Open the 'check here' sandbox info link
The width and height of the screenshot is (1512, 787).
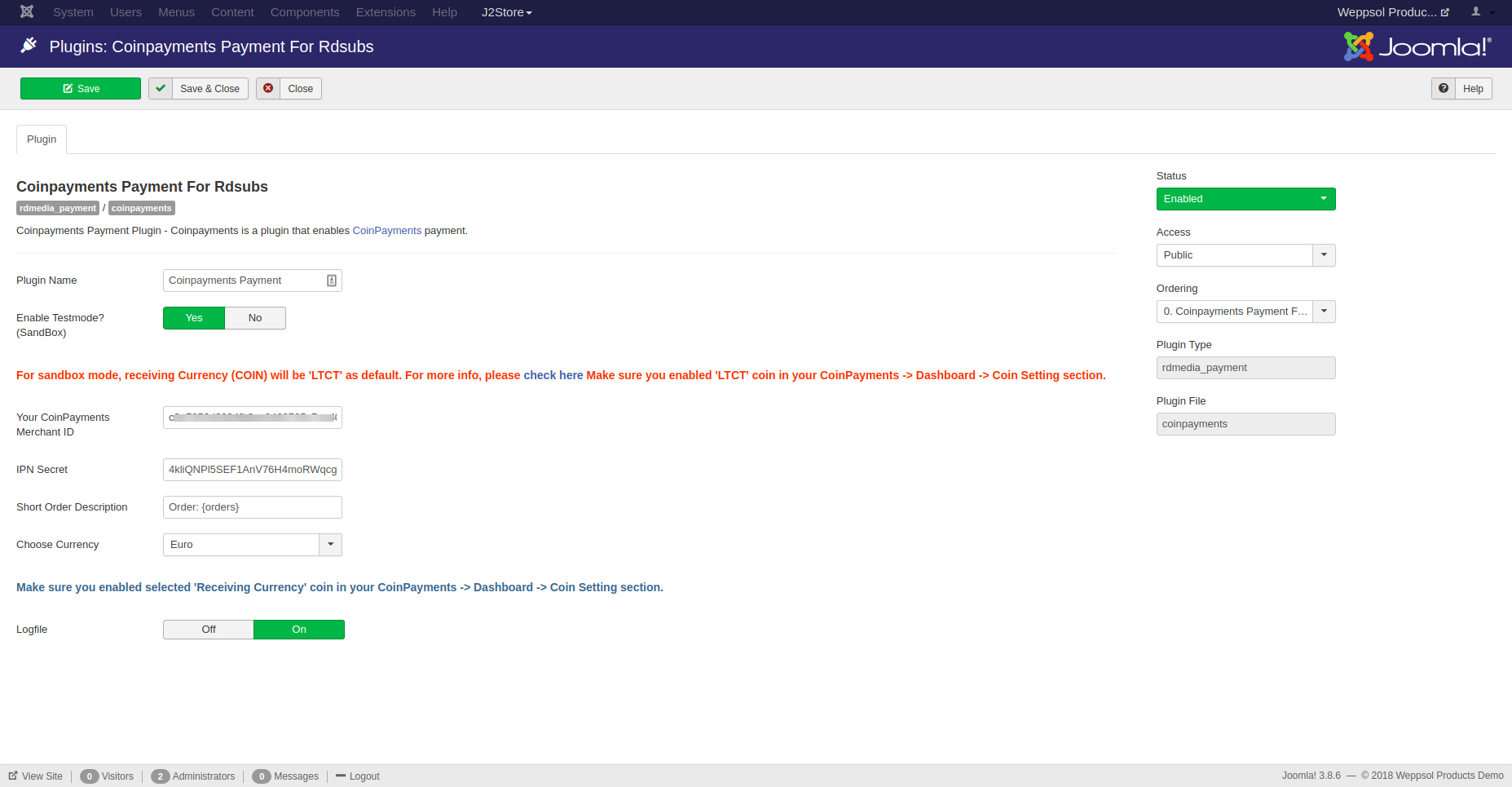pos(553,375)
